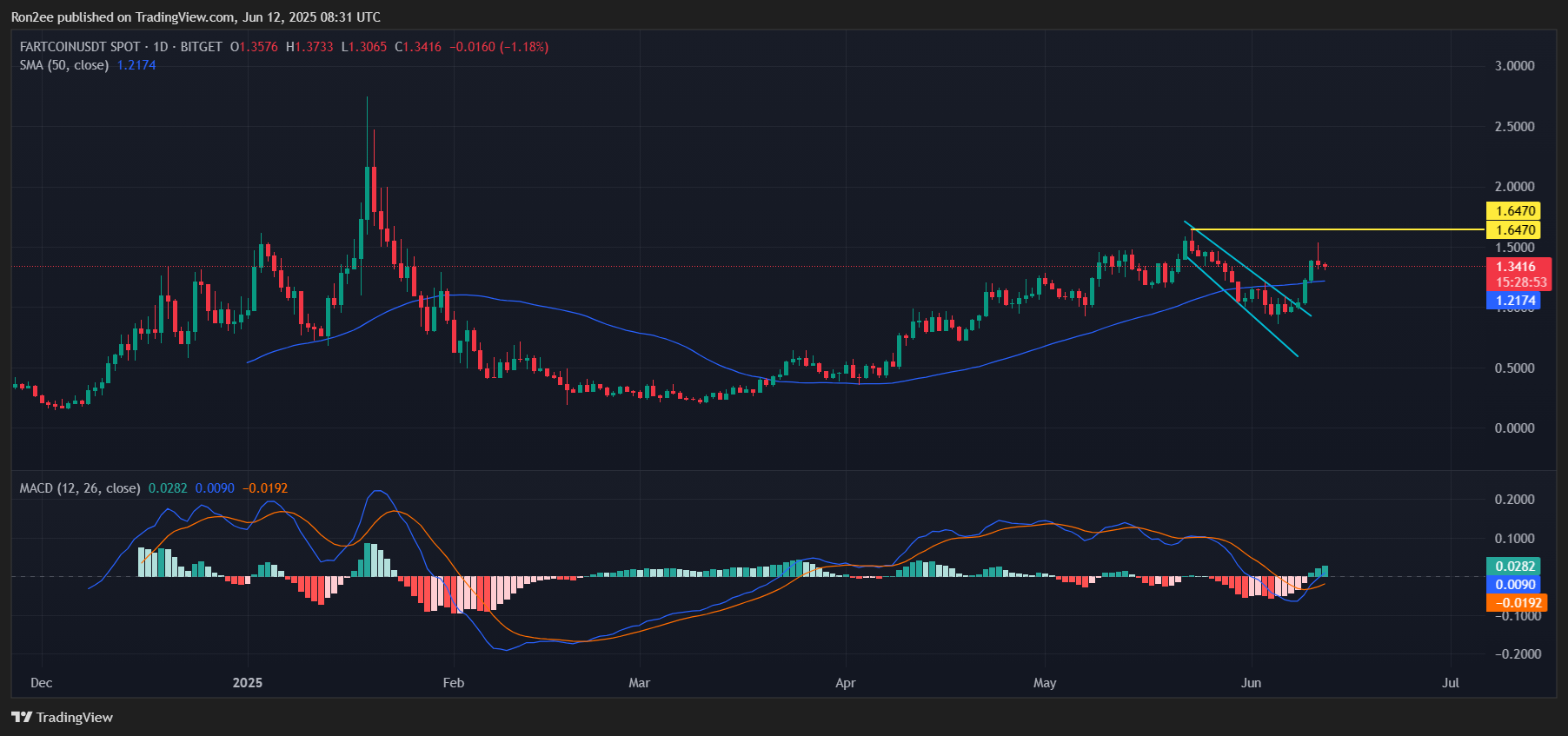1568x736 pixels.
Task: Click the green 0.0282 MACD histogram label
Action: [1514, 567]
